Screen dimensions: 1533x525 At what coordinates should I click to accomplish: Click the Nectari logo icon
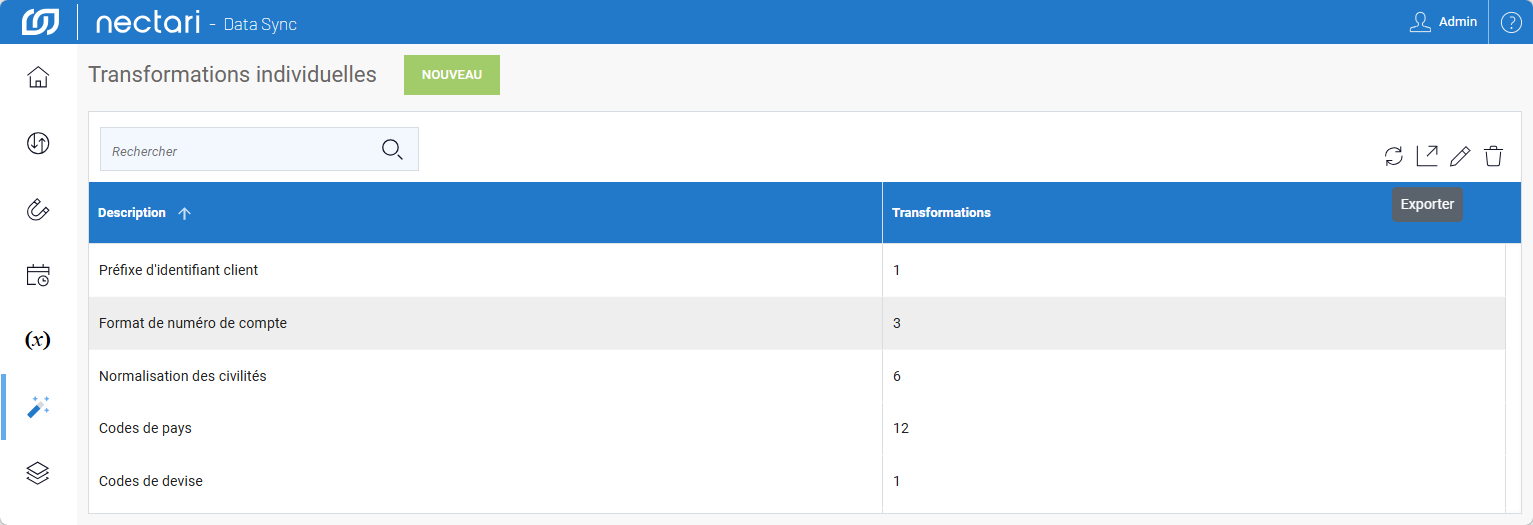[40, 22]
